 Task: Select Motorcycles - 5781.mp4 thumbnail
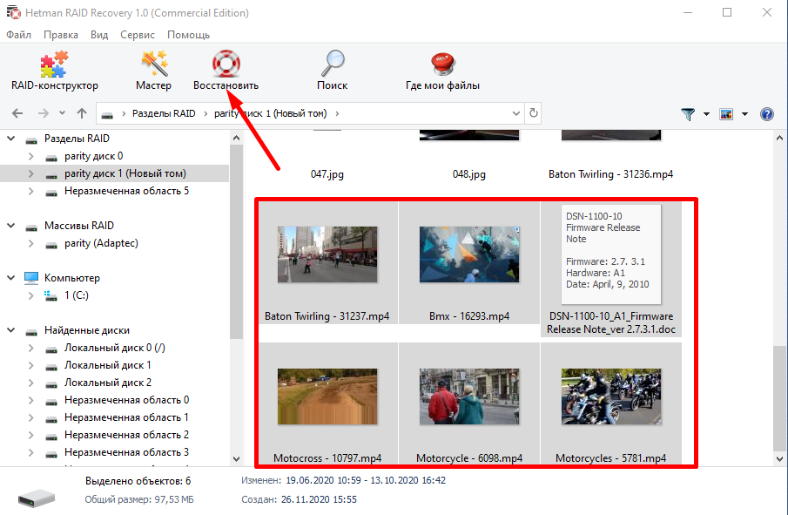[x=611, y=396]
